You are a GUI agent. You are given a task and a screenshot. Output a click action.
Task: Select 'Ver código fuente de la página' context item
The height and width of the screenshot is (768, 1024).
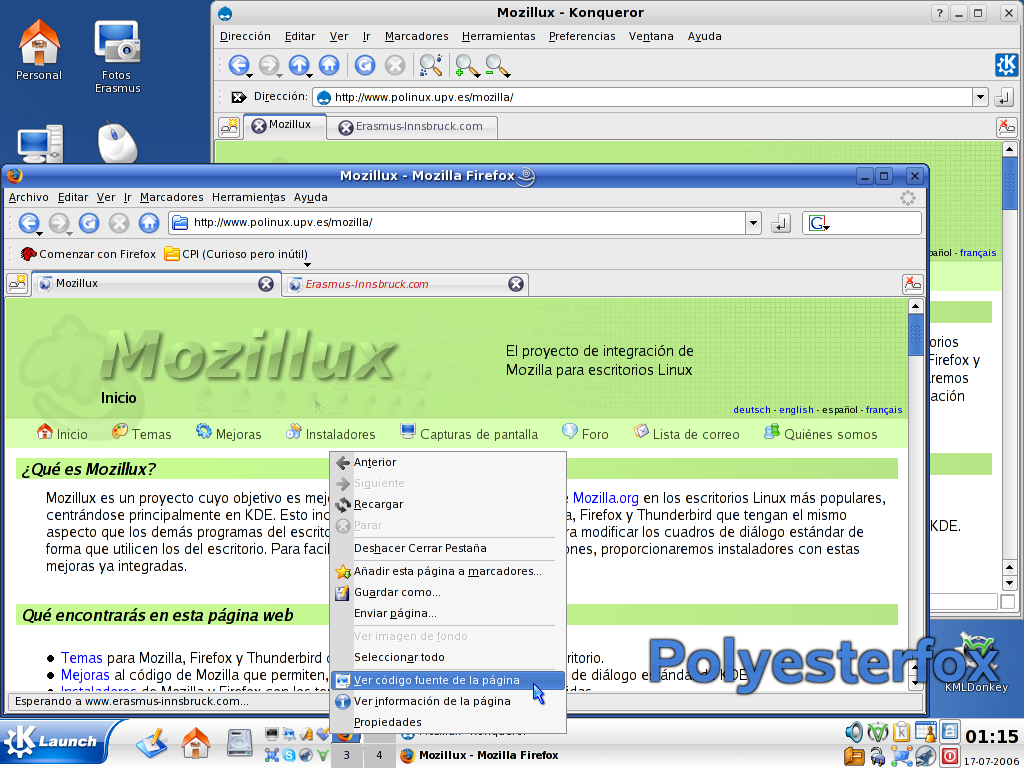(x=447, y=680)
